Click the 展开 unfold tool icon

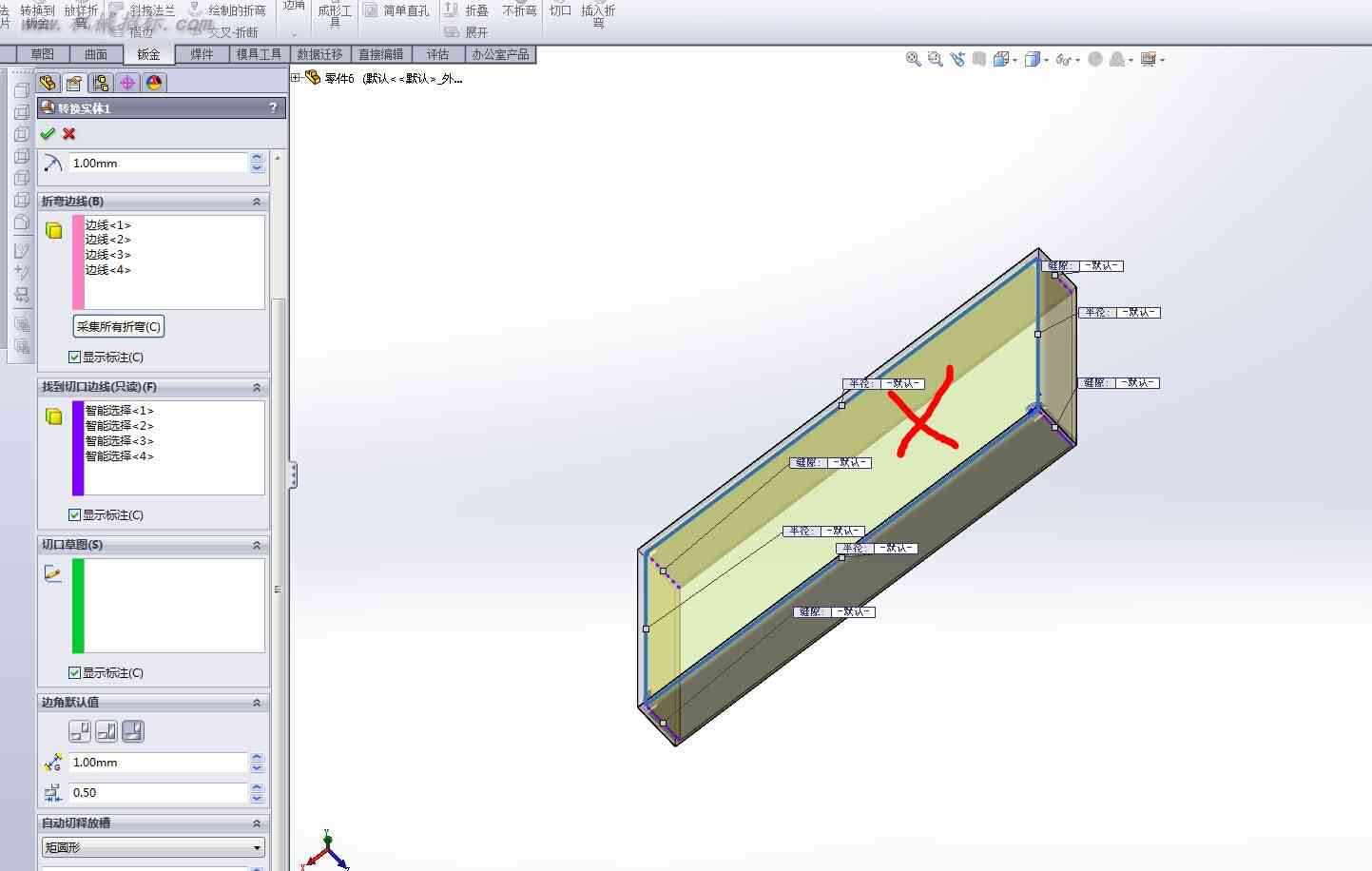pos(452,31)
